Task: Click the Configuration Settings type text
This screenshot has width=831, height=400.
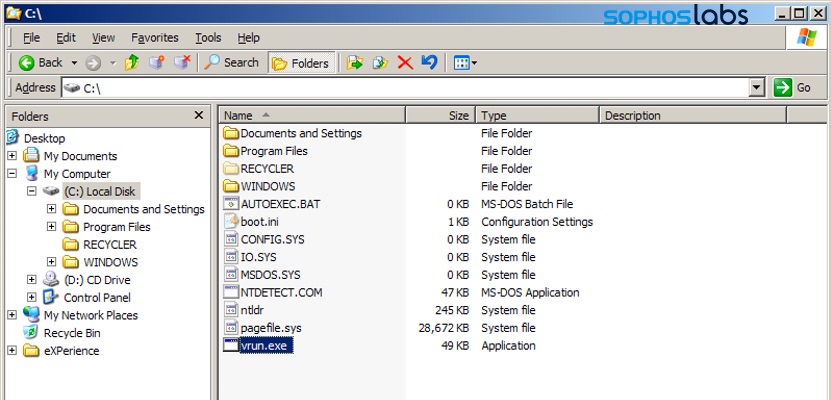Action: tap(537, 221)
